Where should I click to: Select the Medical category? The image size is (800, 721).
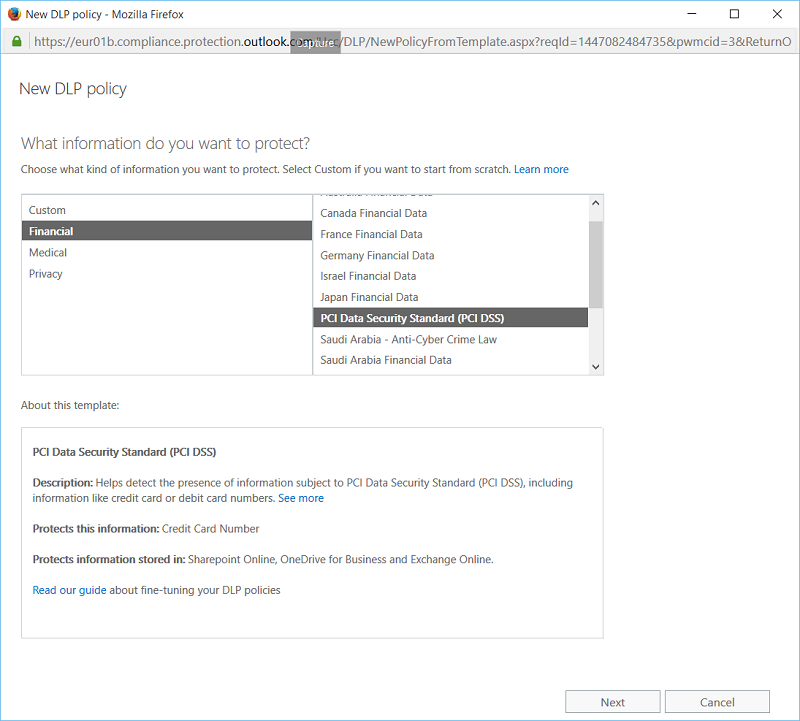(x=167, y=253)
